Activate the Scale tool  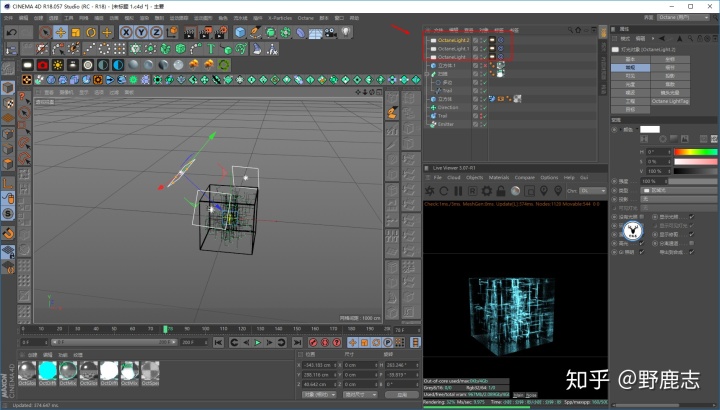point(76,32)
